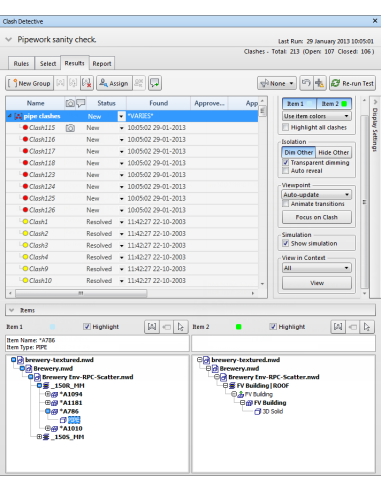Click the comment column header icon
The width and height of the screenshot is (381, 492).
point(81,103)
